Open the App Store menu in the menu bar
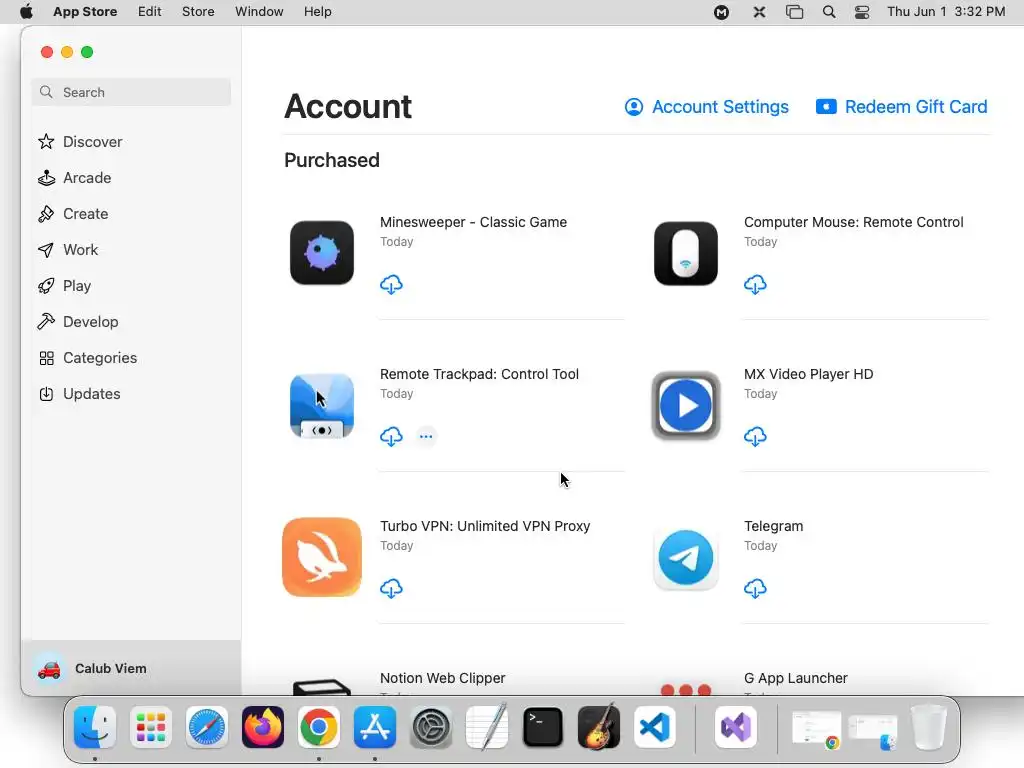 click(85, 12)
